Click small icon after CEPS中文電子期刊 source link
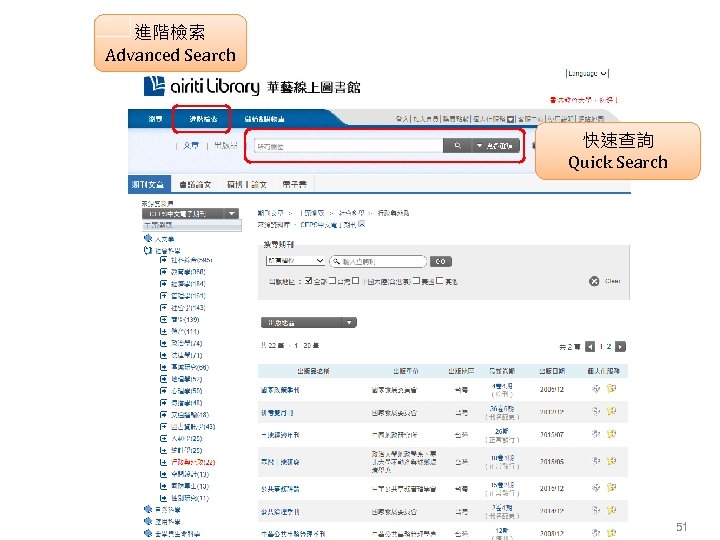 [361, 224]
